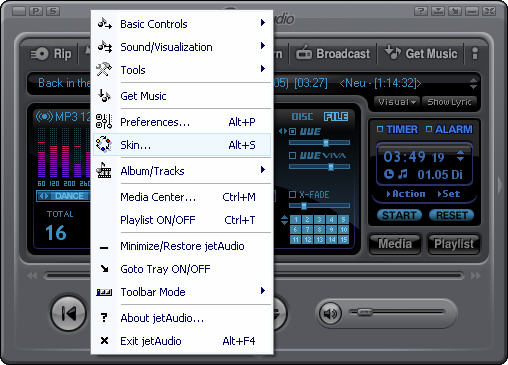
Task: Open the timer Set option
Action: click(x=449, y=194)
